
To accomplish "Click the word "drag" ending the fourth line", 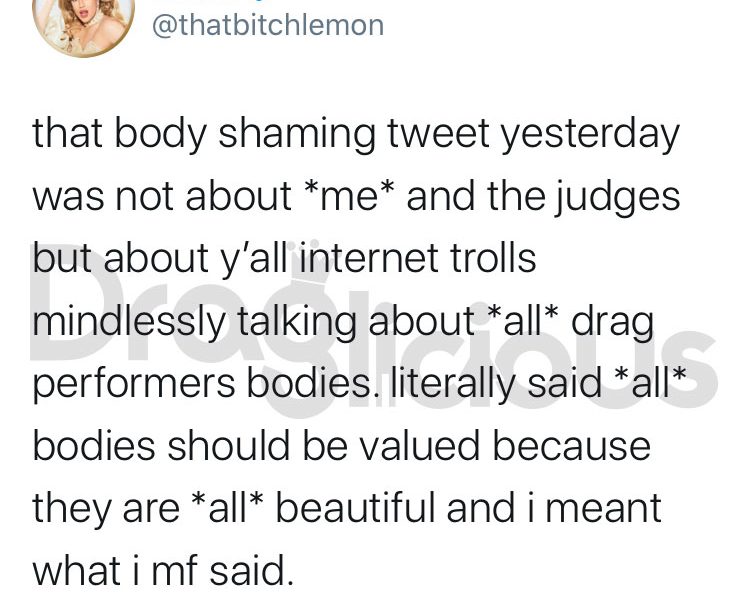I will (x=612, y=323).
